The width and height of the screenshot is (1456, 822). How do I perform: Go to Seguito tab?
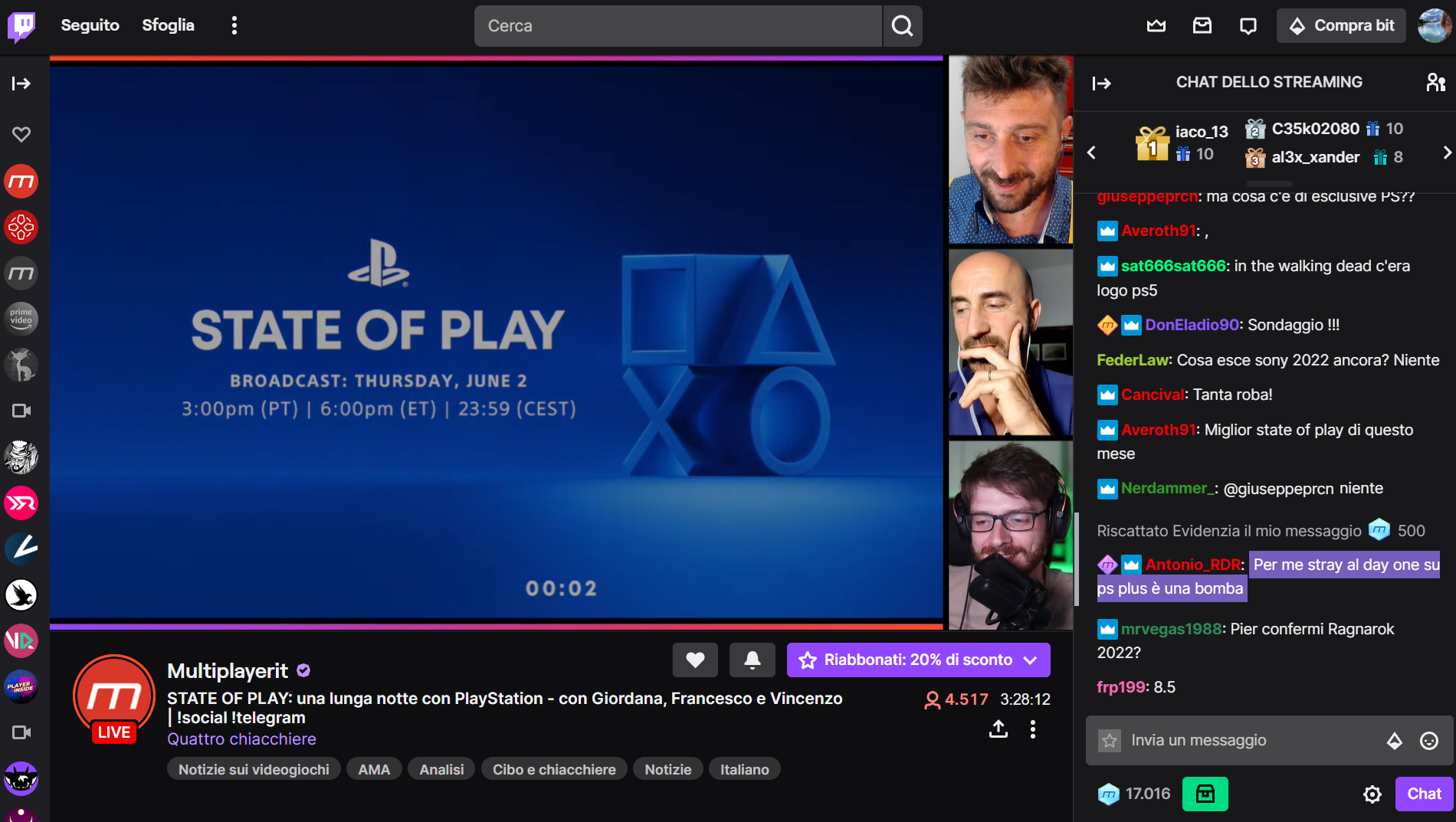pyautogui.click(x=90, y=25)
